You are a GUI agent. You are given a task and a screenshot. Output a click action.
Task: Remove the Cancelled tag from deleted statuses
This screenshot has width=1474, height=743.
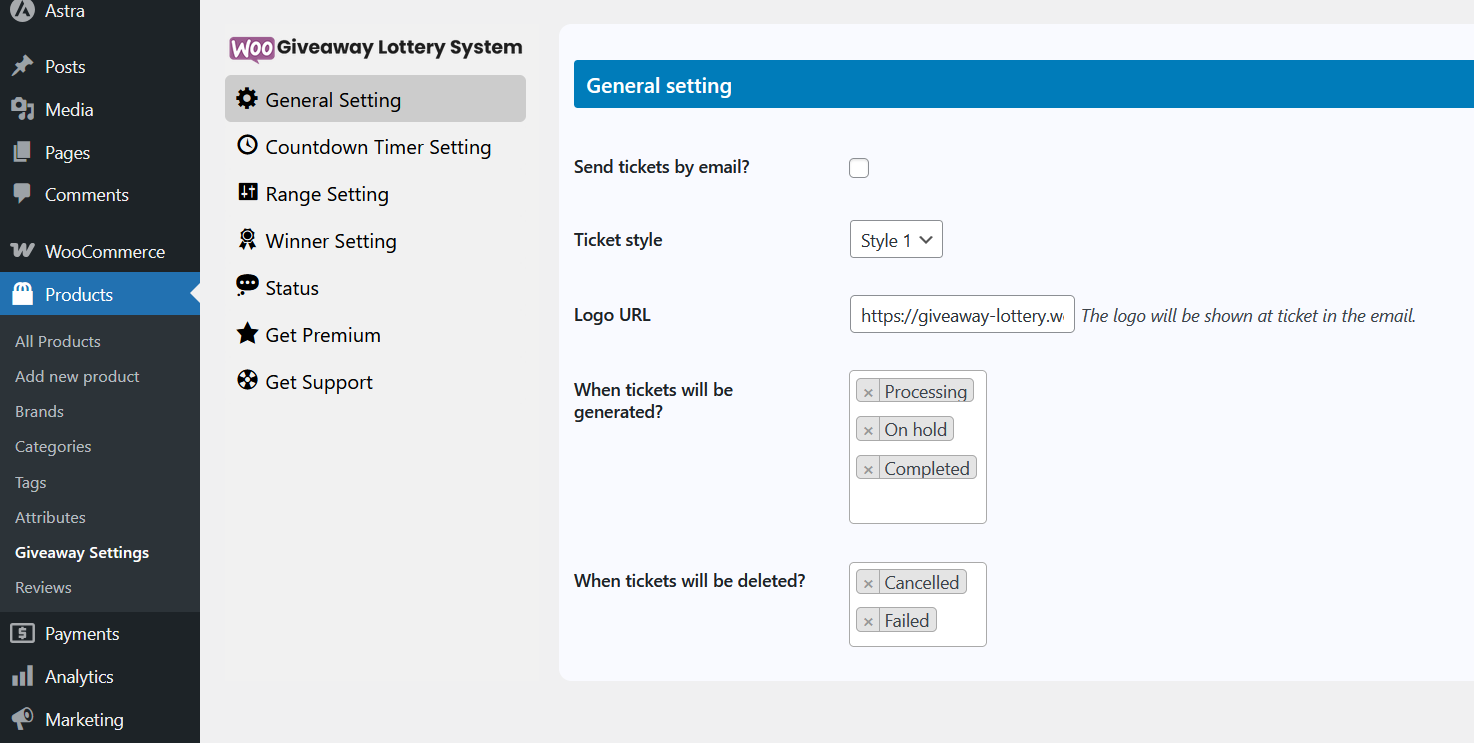point(868,583)
